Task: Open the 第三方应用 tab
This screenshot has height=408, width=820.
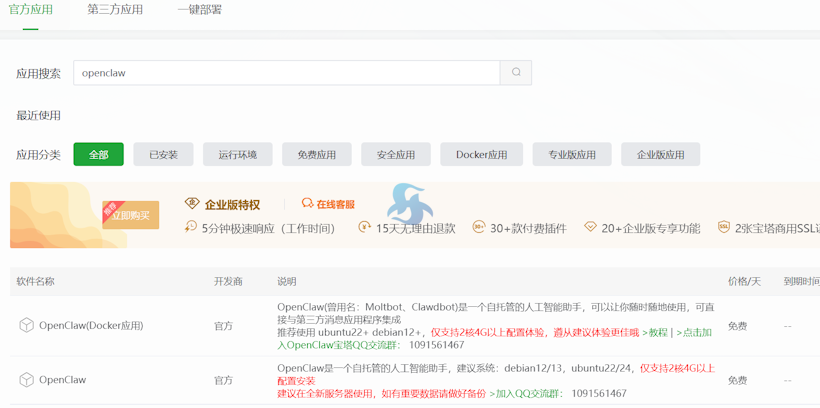Action: (x=115, y=10)
